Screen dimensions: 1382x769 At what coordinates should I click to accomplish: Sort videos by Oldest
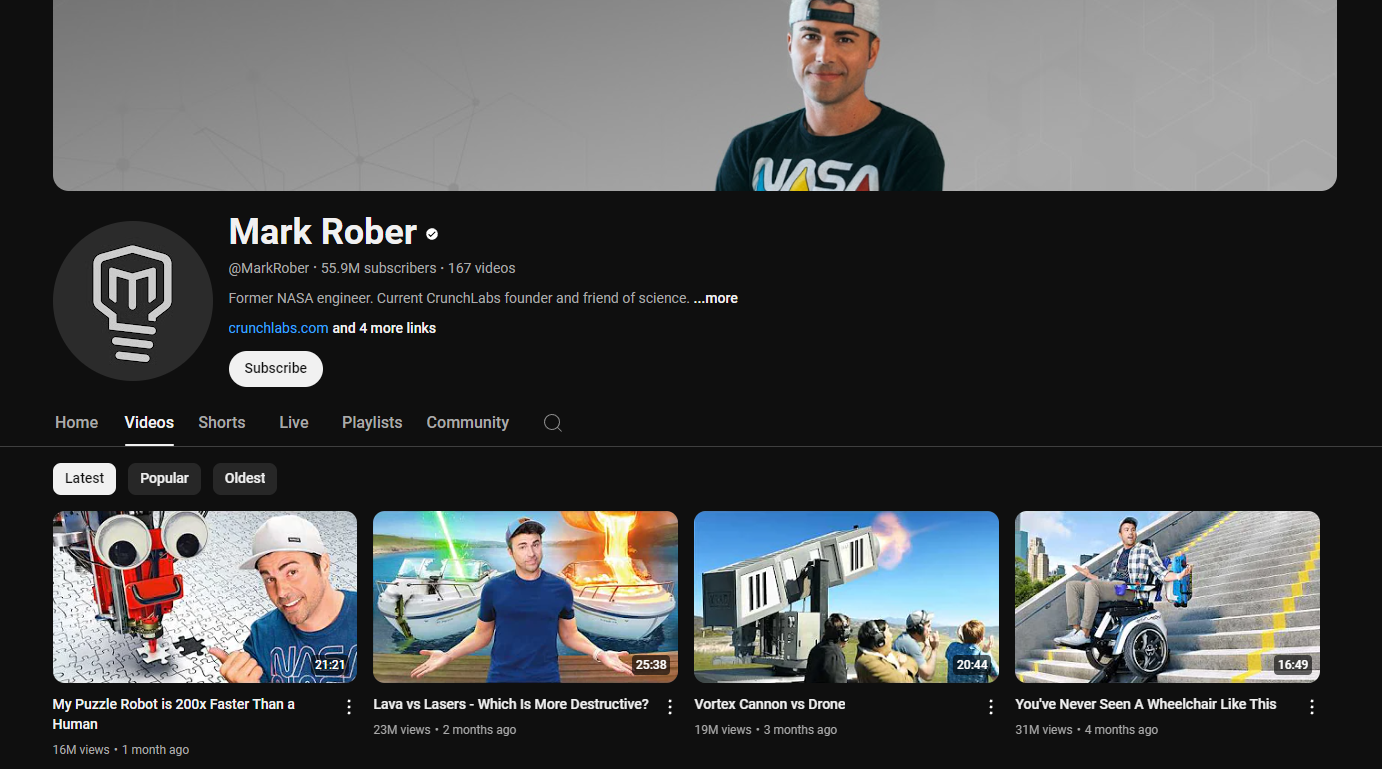(244, 478)
